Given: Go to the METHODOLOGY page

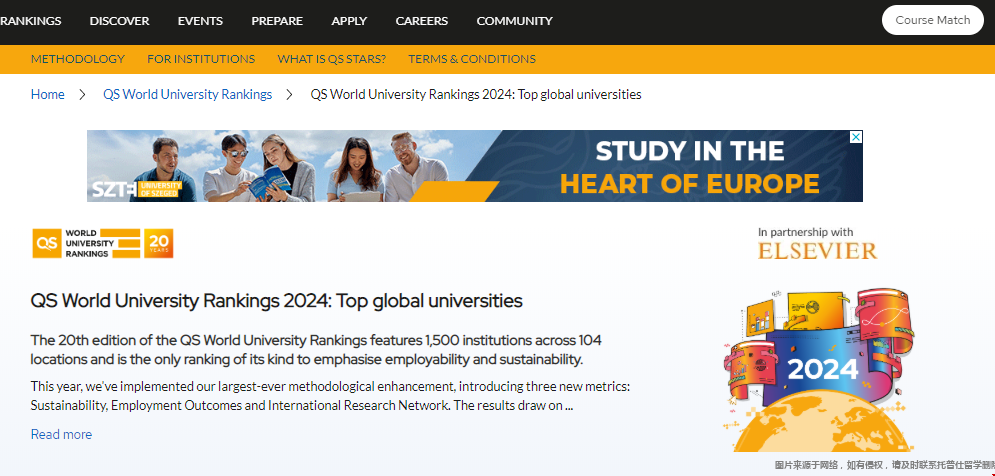Looking at the screenshot, I should [77, 59].
